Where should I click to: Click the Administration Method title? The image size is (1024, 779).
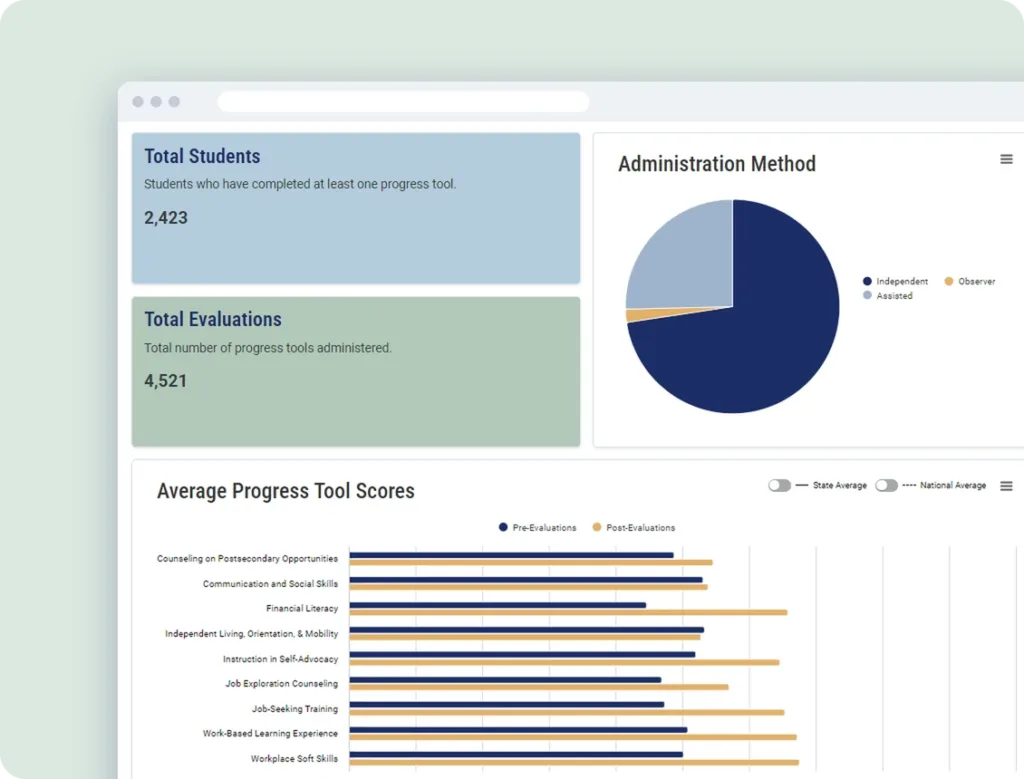[x=717, y=163]
